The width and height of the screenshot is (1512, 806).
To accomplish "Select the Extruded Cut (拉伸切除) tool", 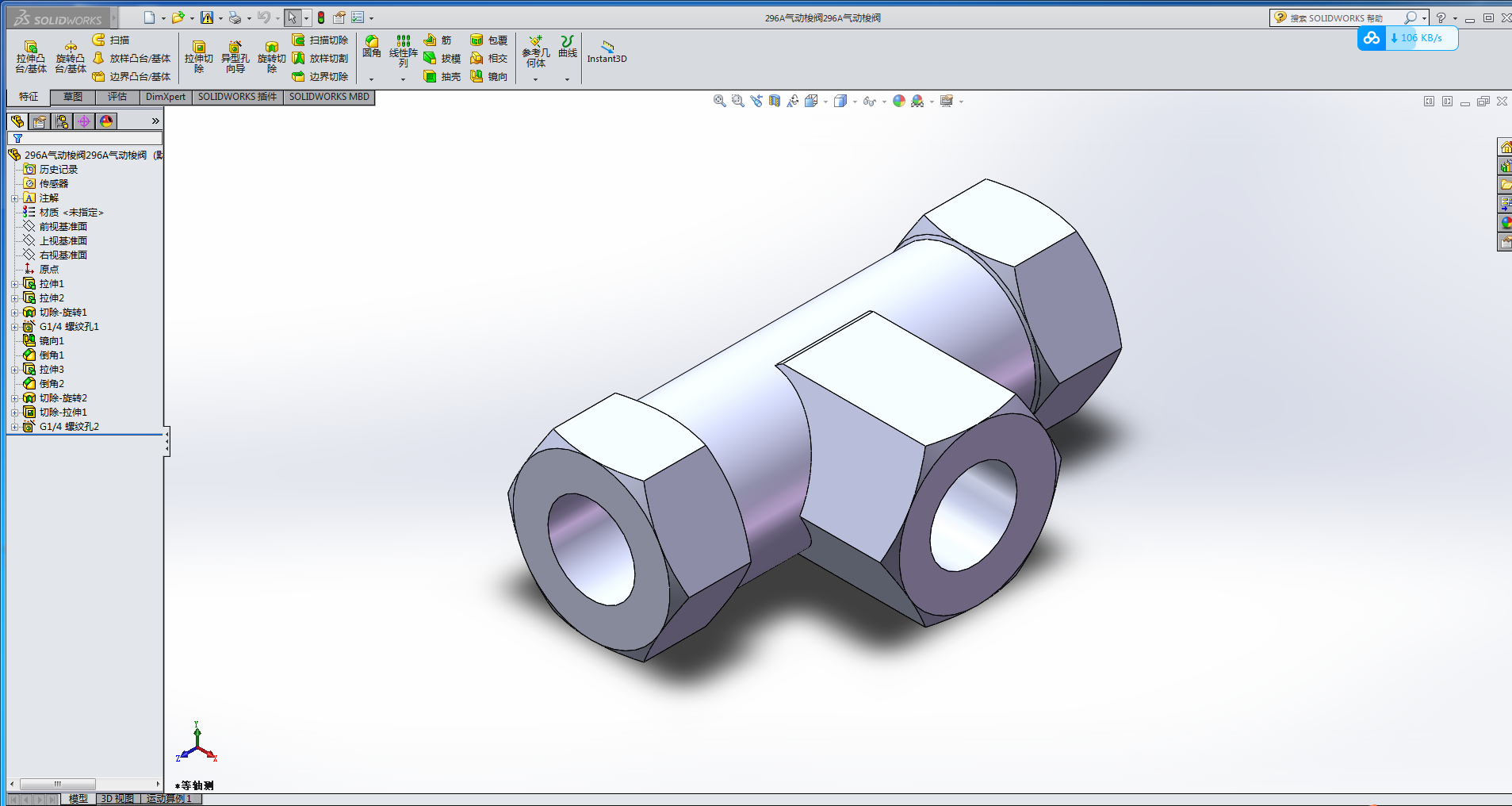I will (x=199, y=57).
